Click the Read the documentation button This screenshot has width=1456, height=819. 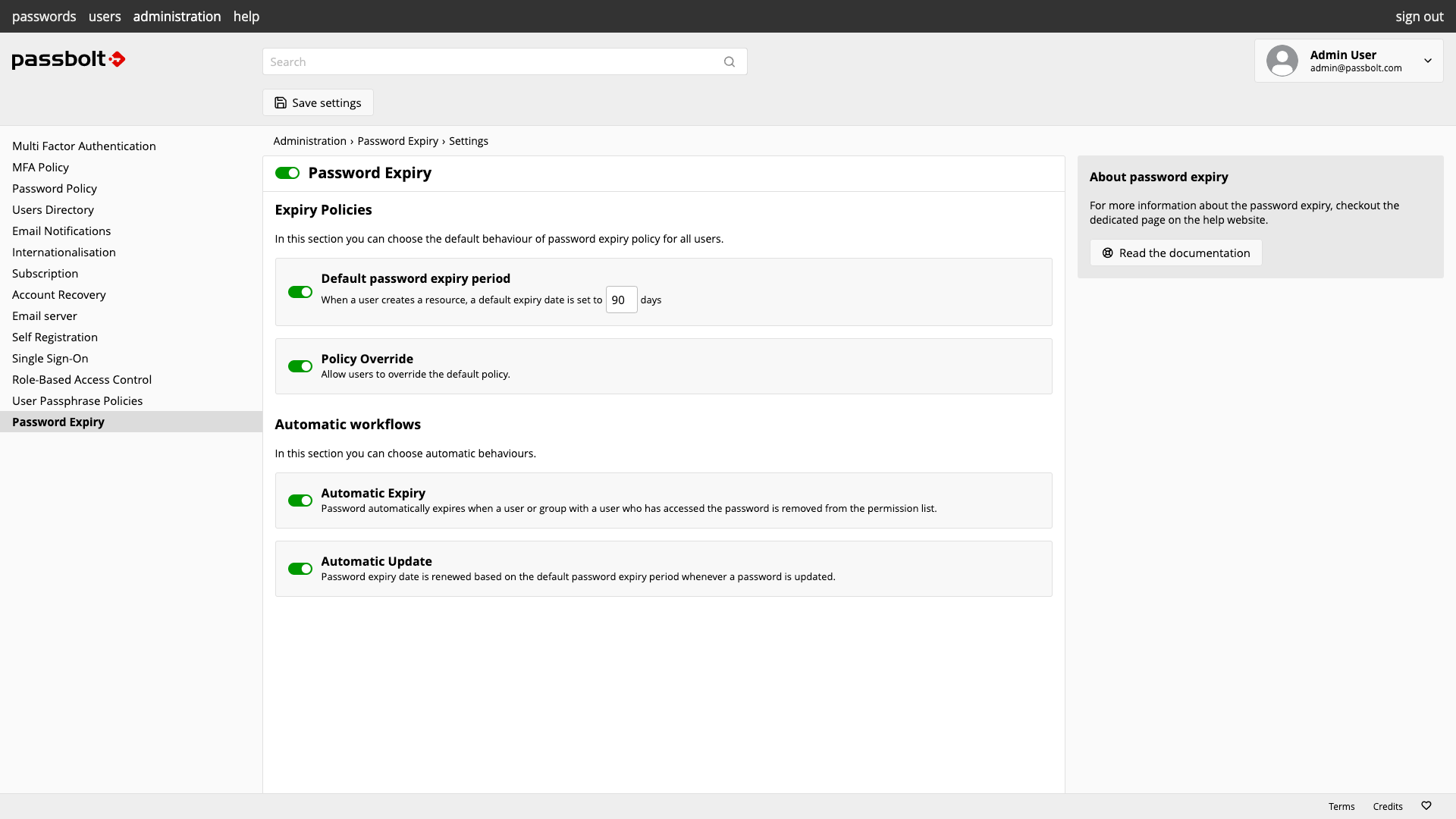tap(1175, 253)
